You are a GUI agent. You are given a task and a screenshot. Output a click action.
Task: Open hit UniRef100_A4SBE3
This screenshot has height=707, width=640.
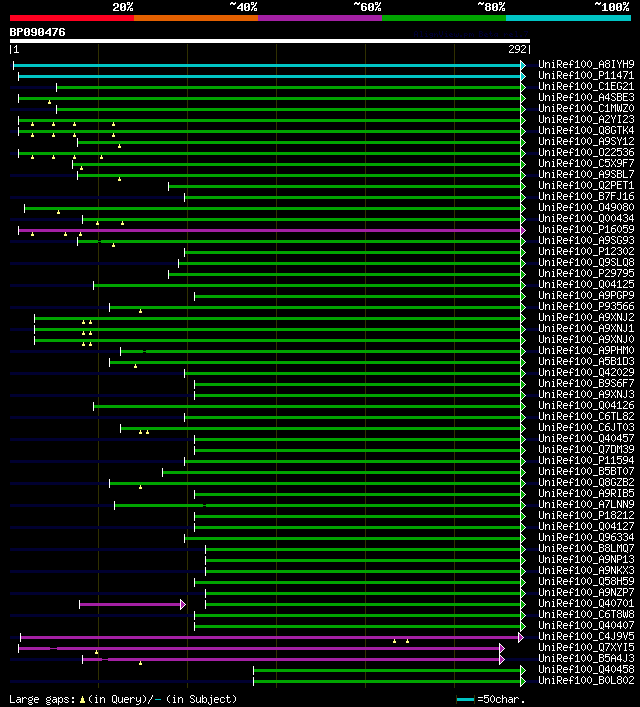coord(586,97)
